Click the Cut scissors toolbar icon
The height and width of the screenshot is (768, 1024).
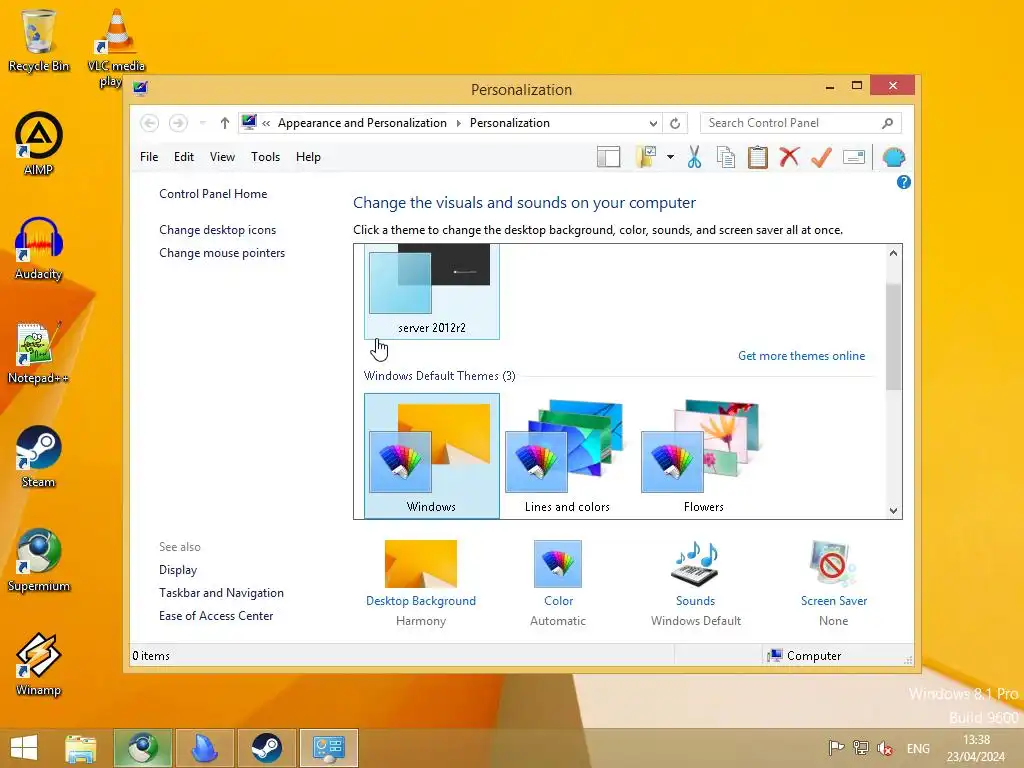click(694, 157)
